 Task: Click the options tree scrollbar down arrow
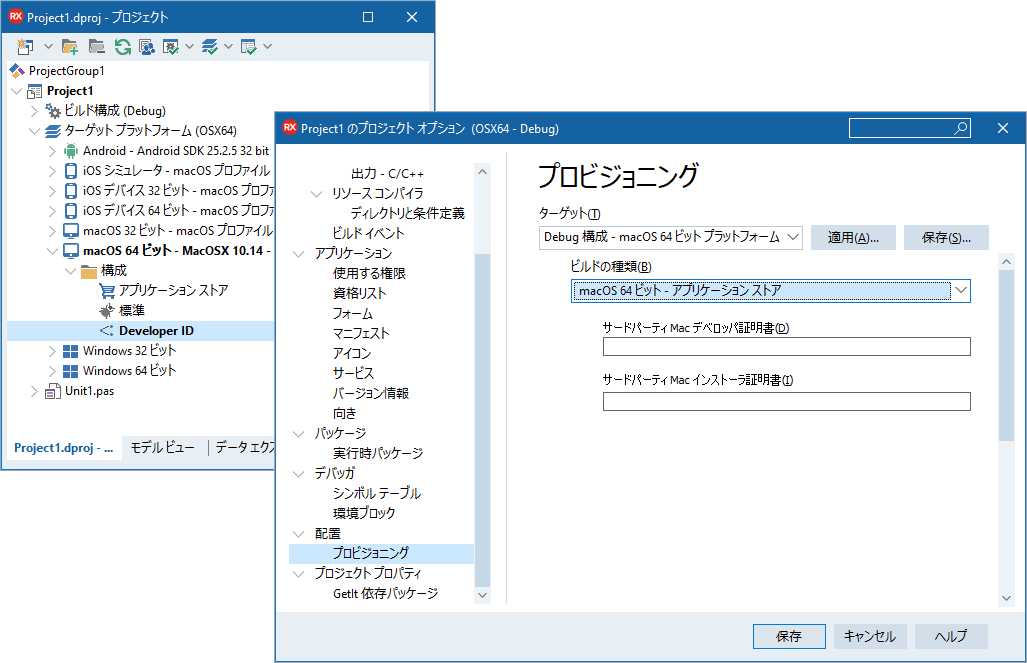click(x=483, y=595)
